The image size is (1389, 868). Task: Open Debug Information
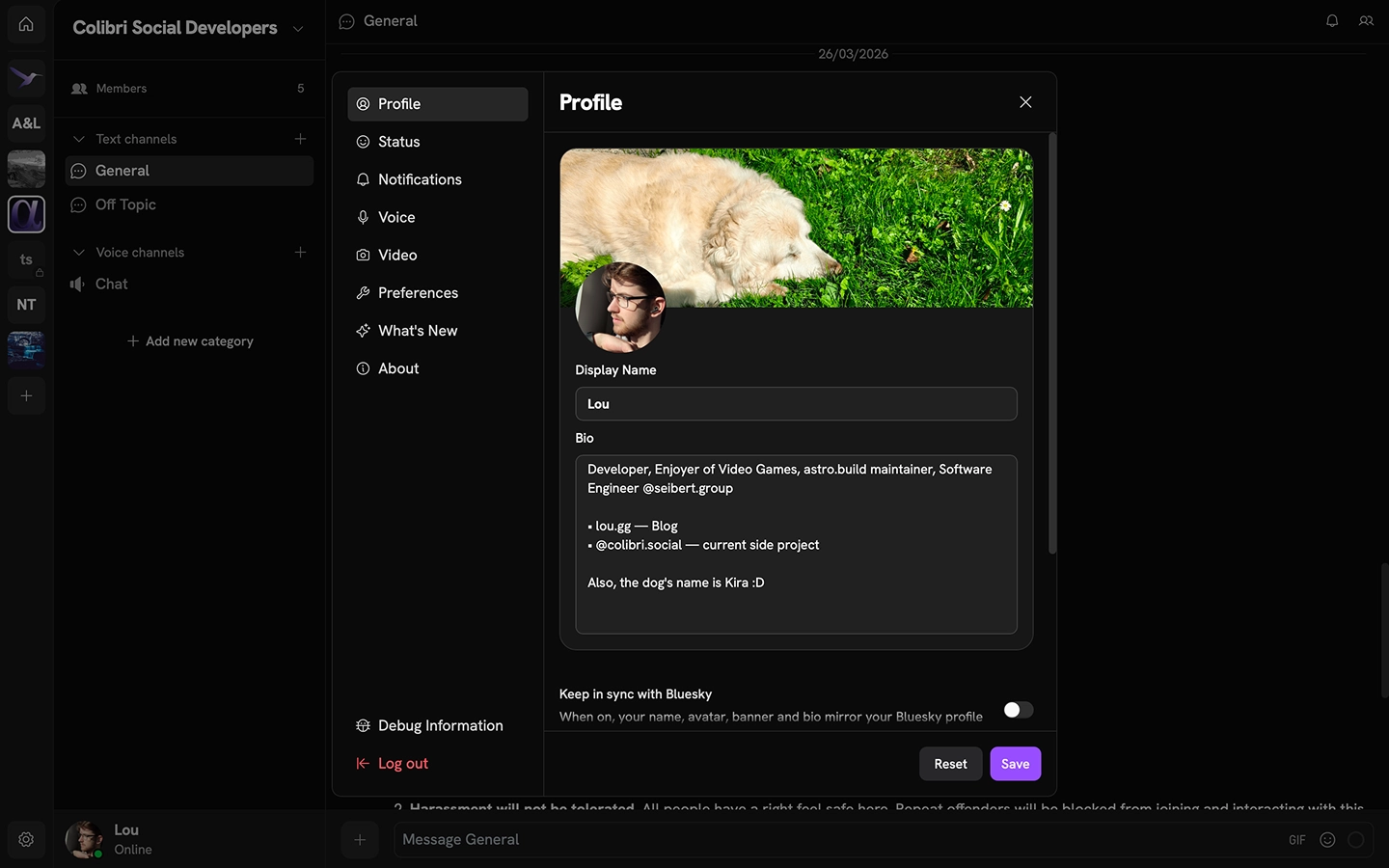[x=438, y=725]
